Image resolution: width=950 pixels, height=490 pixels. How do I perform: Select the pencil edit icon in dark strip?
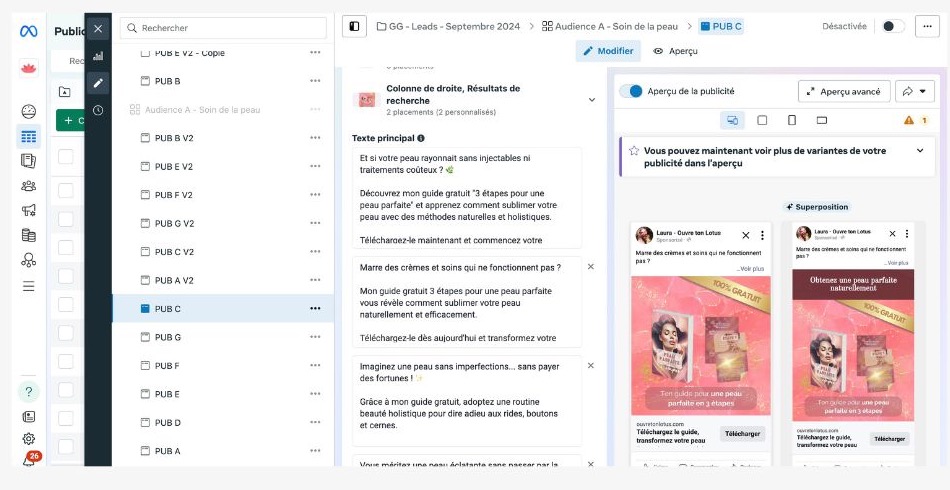point(98,83)
